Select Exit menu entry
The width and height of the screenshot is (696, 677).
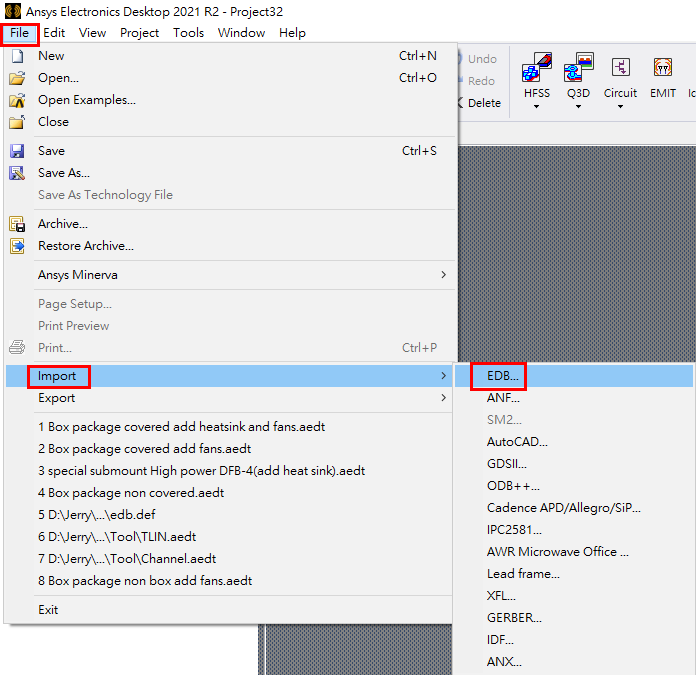(x=229, y=610)
